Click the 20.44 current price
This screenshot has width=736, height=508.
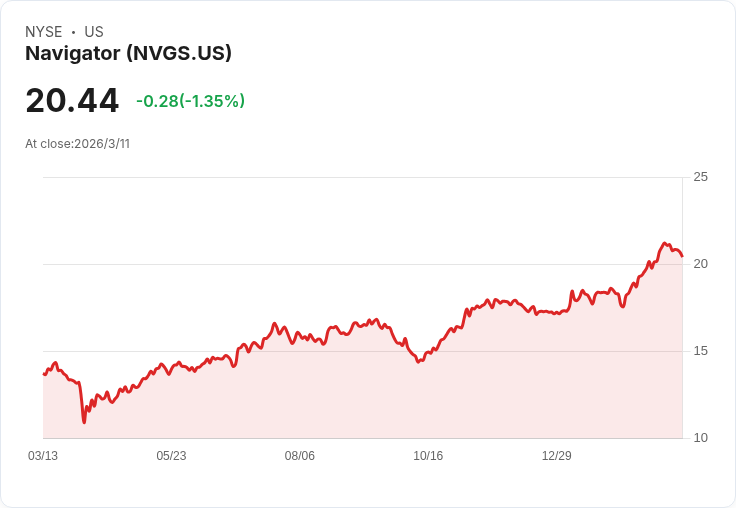click(72, 101)
